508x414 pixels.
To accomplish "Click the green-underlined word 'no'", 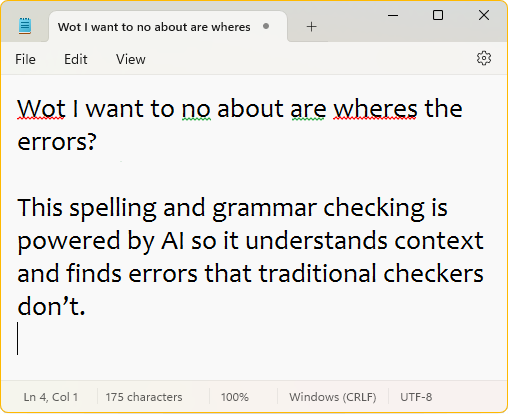I will coord(196,109).
